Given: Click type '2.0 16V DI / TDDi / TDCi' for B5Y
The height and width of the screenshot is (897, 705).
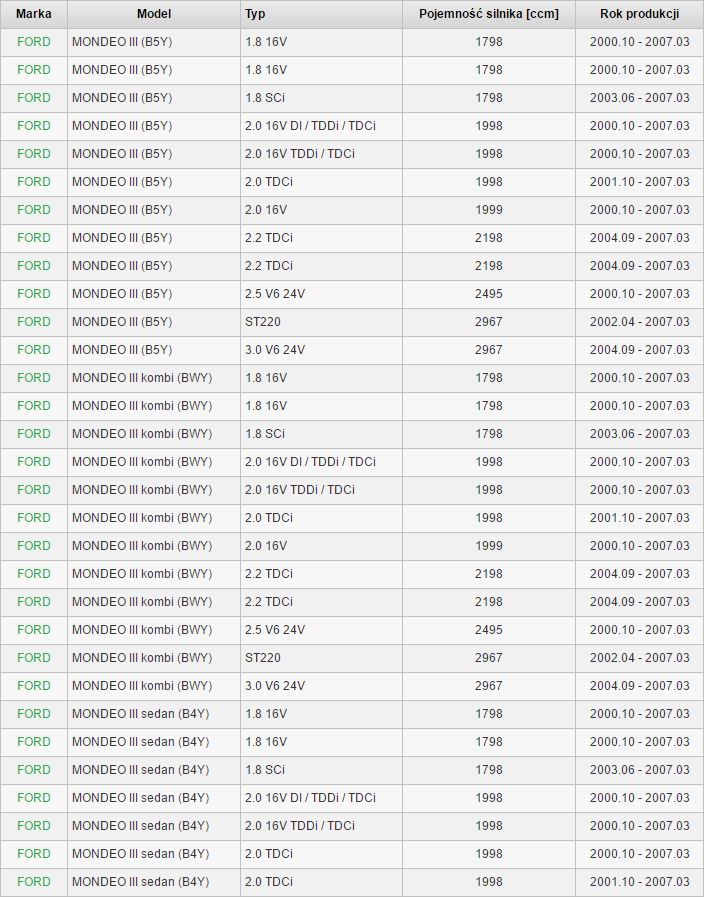Looking at the screenshot, I should click(310, 126).
